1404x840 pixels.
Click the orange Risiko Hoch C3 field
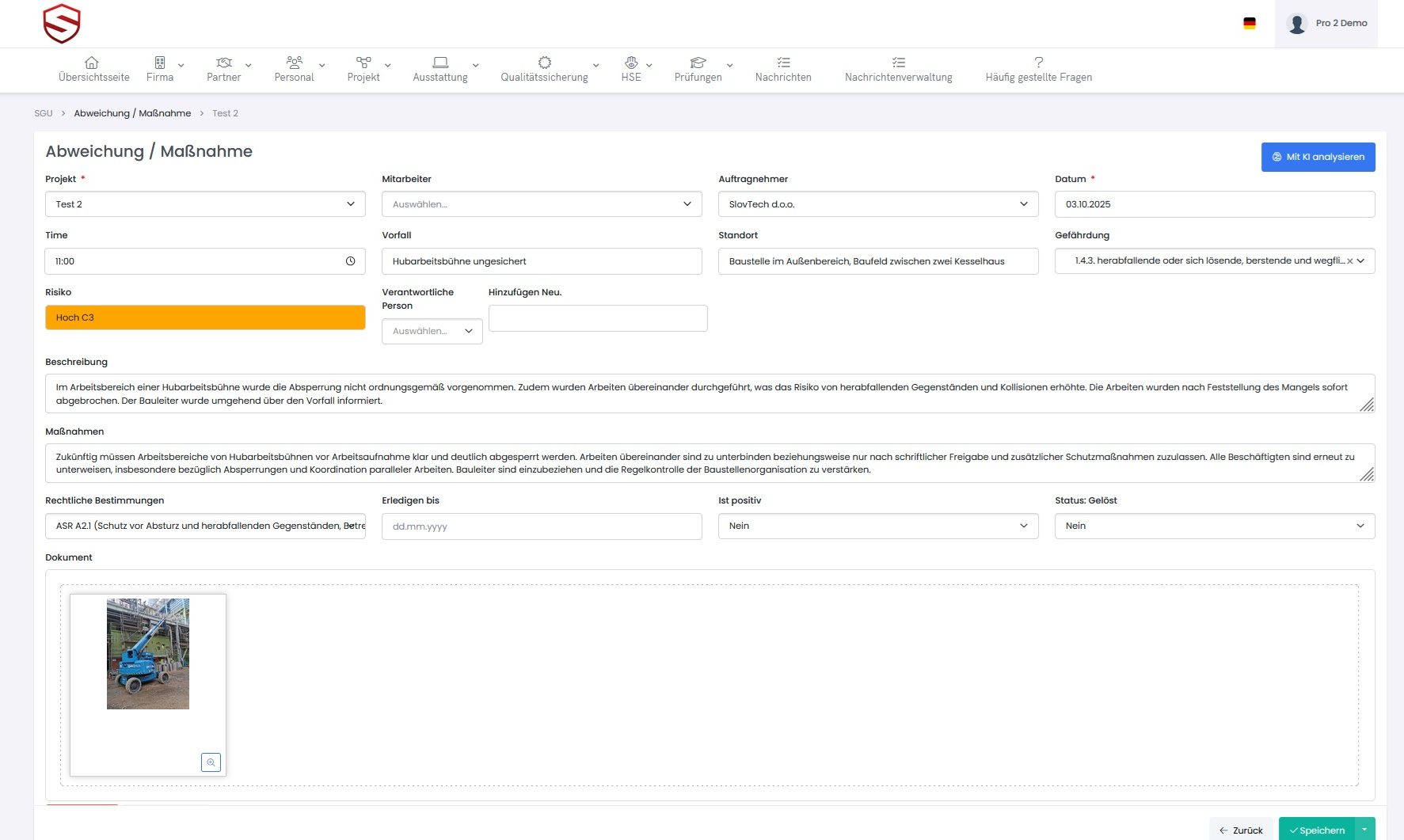pos(205,317)
